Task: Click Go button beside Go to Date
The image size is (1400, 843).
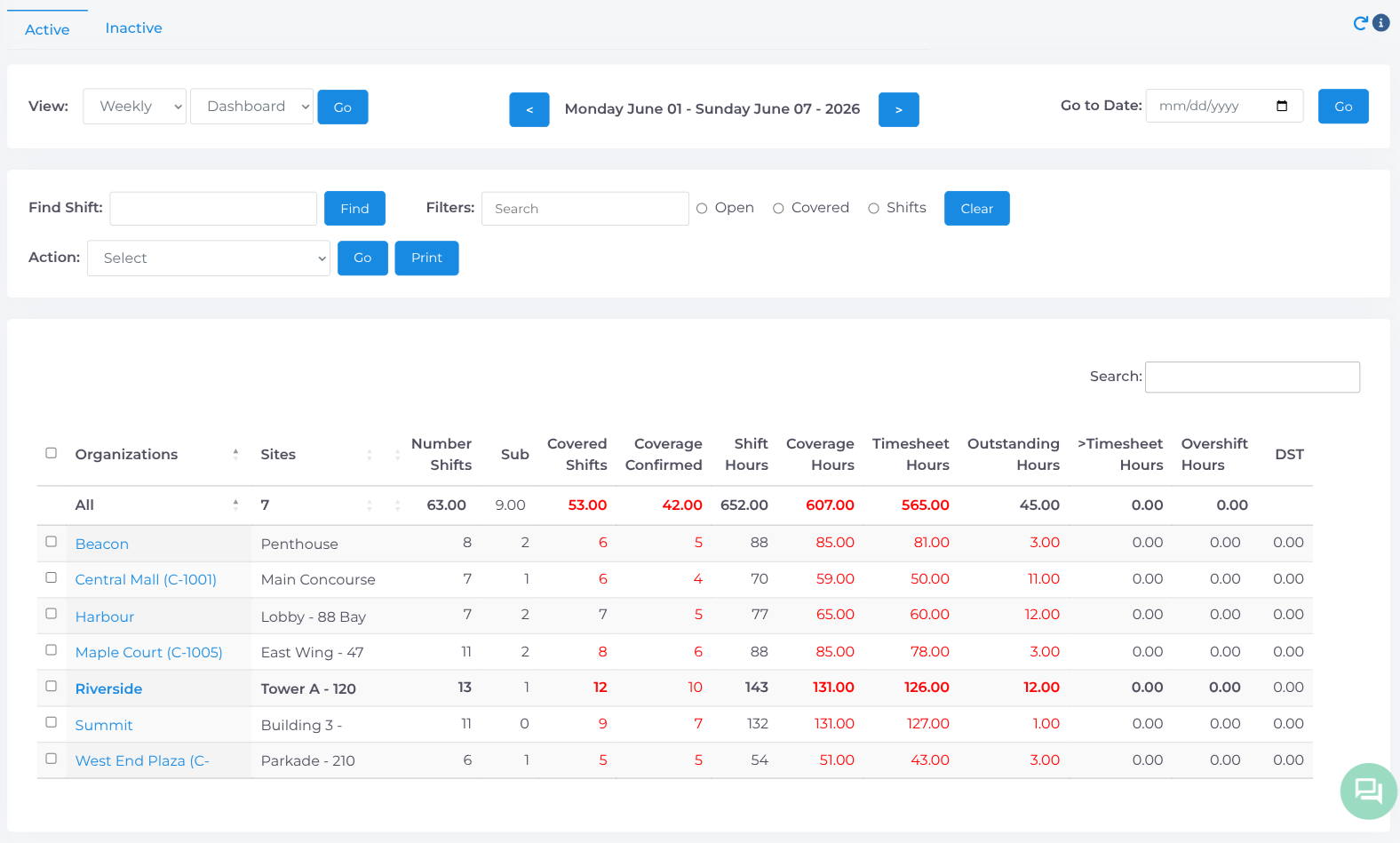Action: pyautogui.click(x=1343, y=106)
